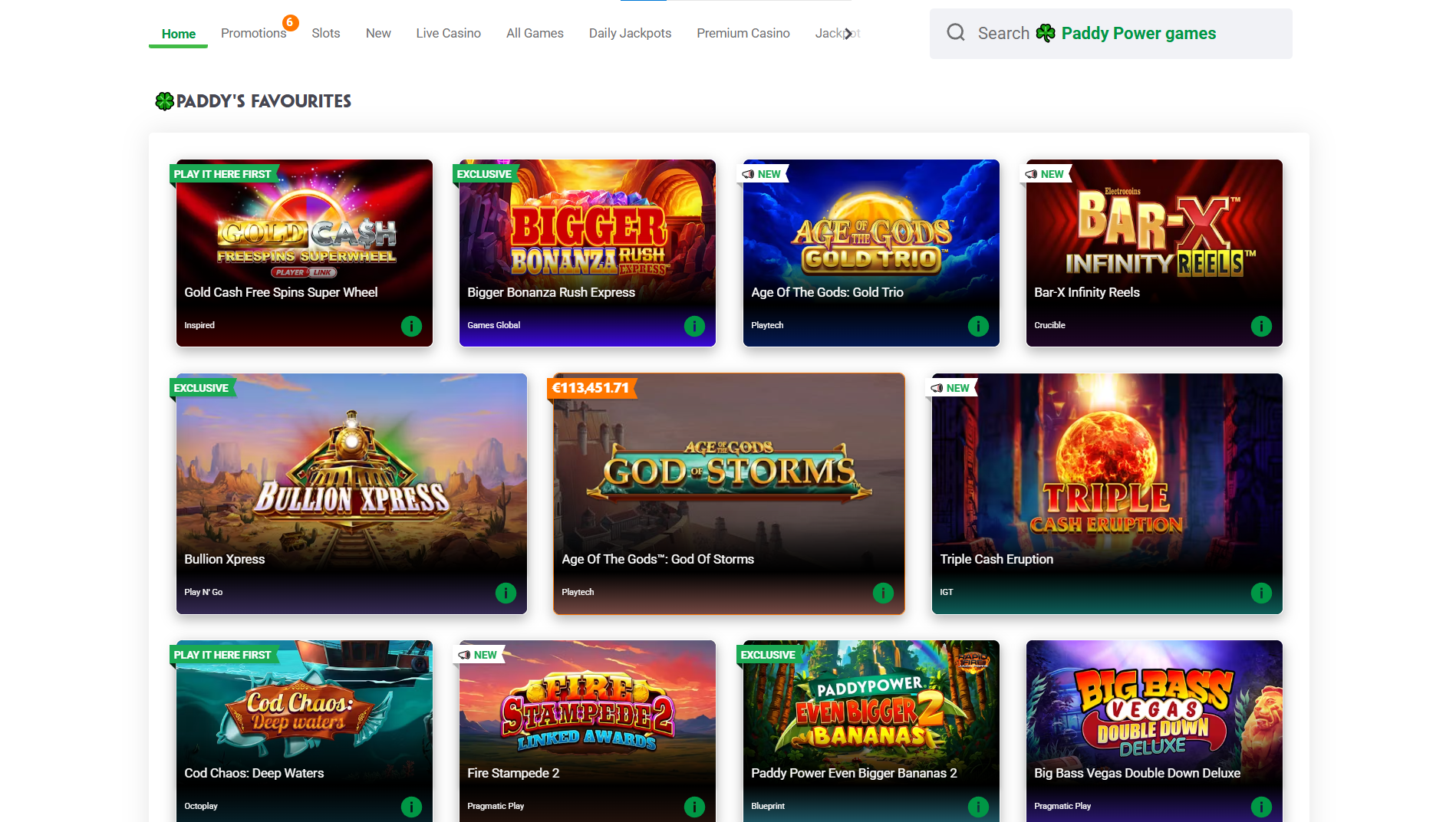Click the Paddy's Favourites section heading
This screenshot has width=1456, height=822.
click(263, 101)
